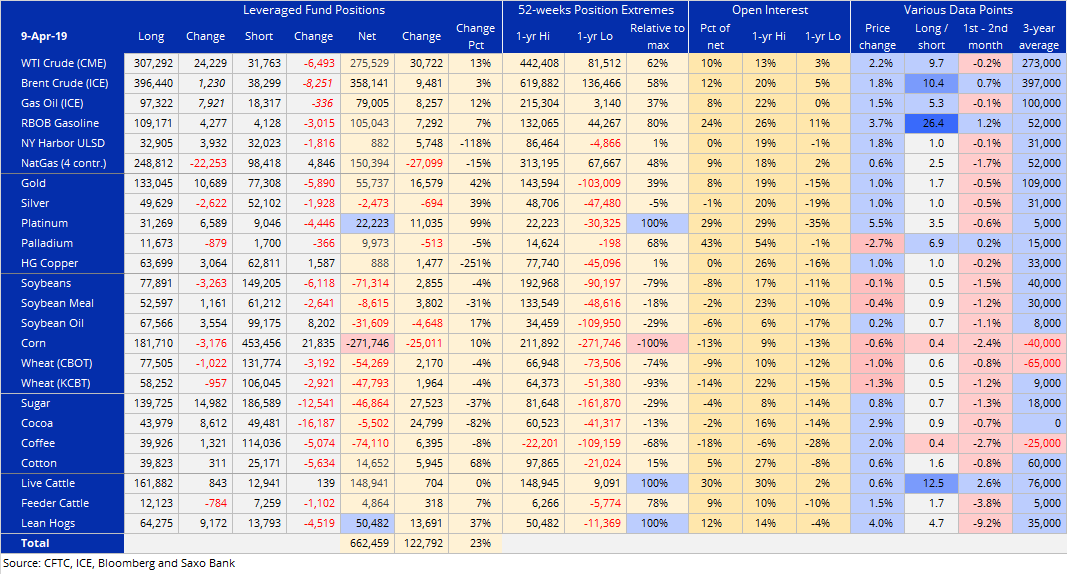Click Palladium's red -2.7% price change cell
Image resolution: width=1067 pixels, height=574 pixels.
877,241
